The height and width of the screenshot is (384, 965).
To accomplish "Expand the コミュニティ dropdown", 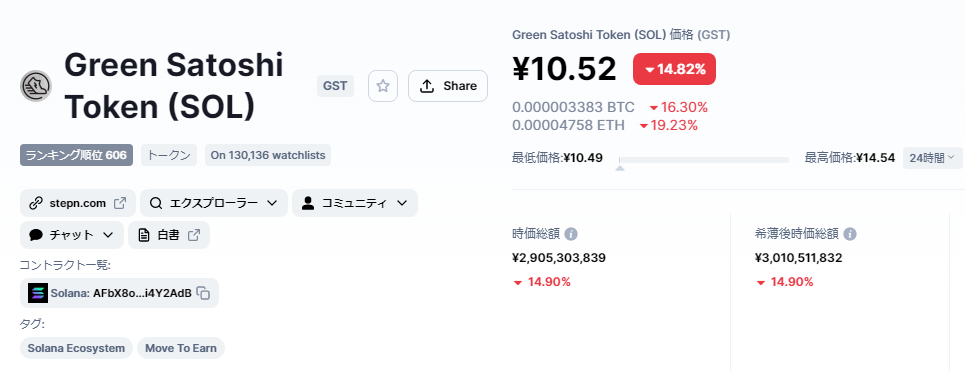I will (355, 203).
